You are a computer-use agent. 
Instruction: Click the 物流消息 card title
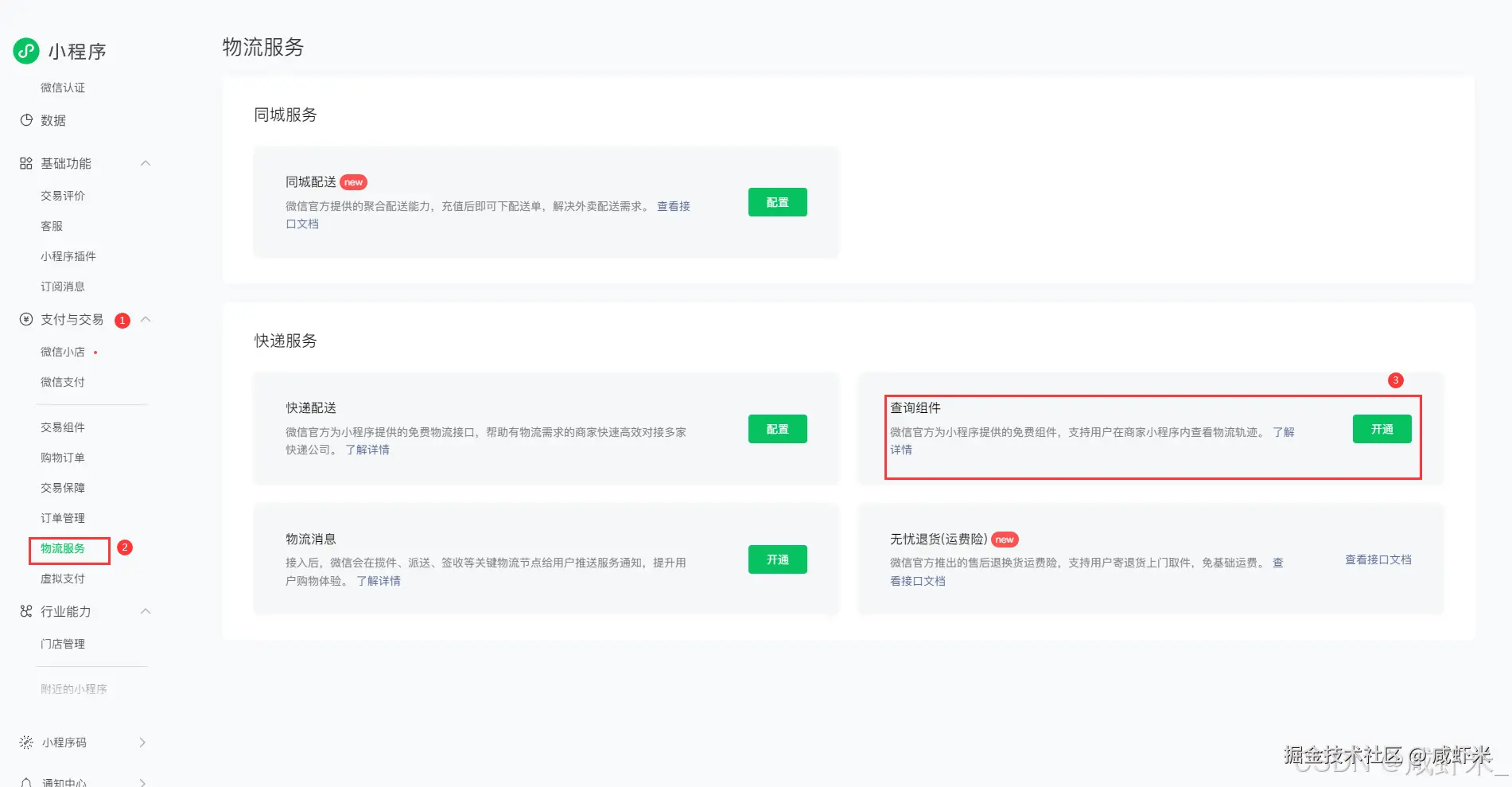[311, 539]
